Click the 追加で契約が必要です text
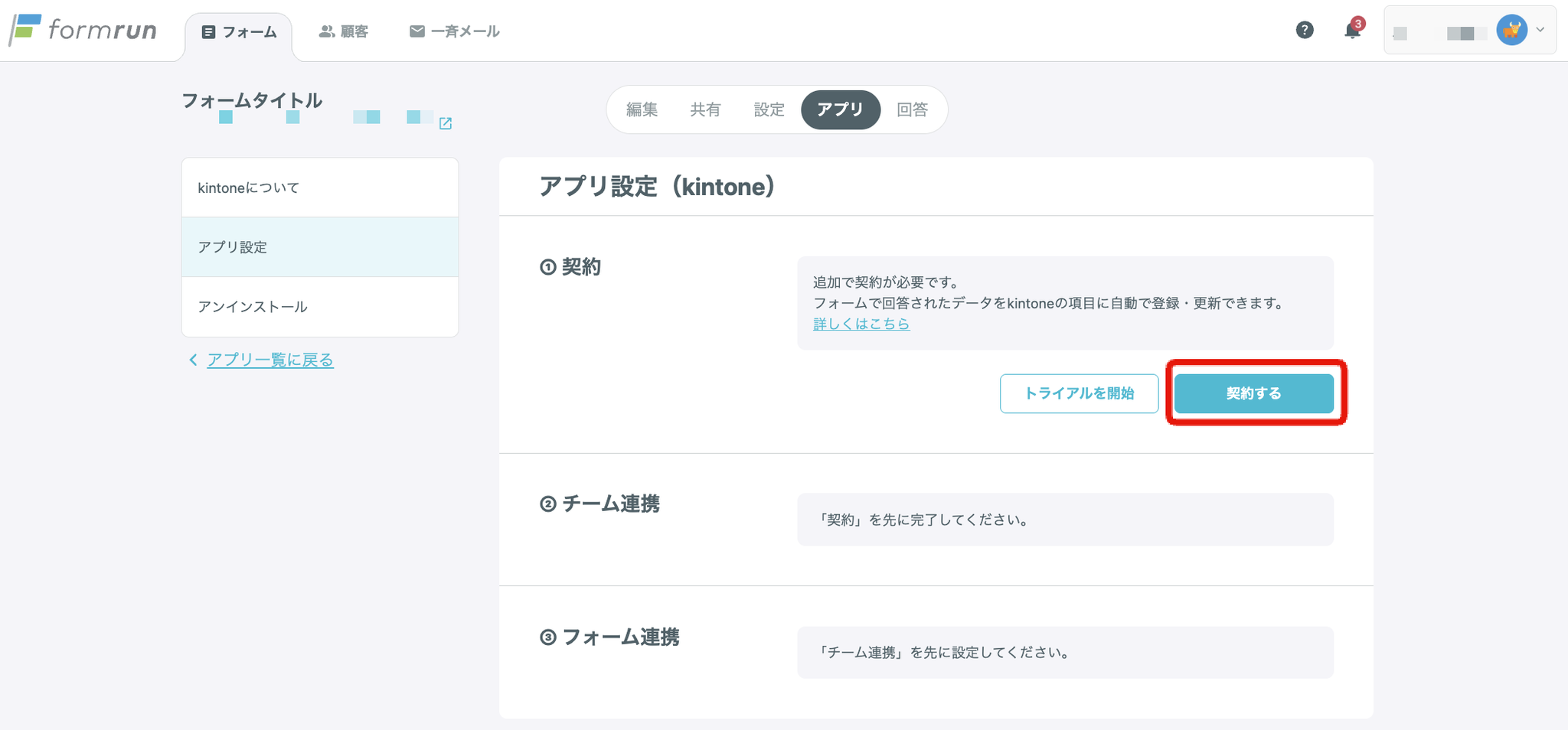Screen dimensions: 1568x730 886,282
